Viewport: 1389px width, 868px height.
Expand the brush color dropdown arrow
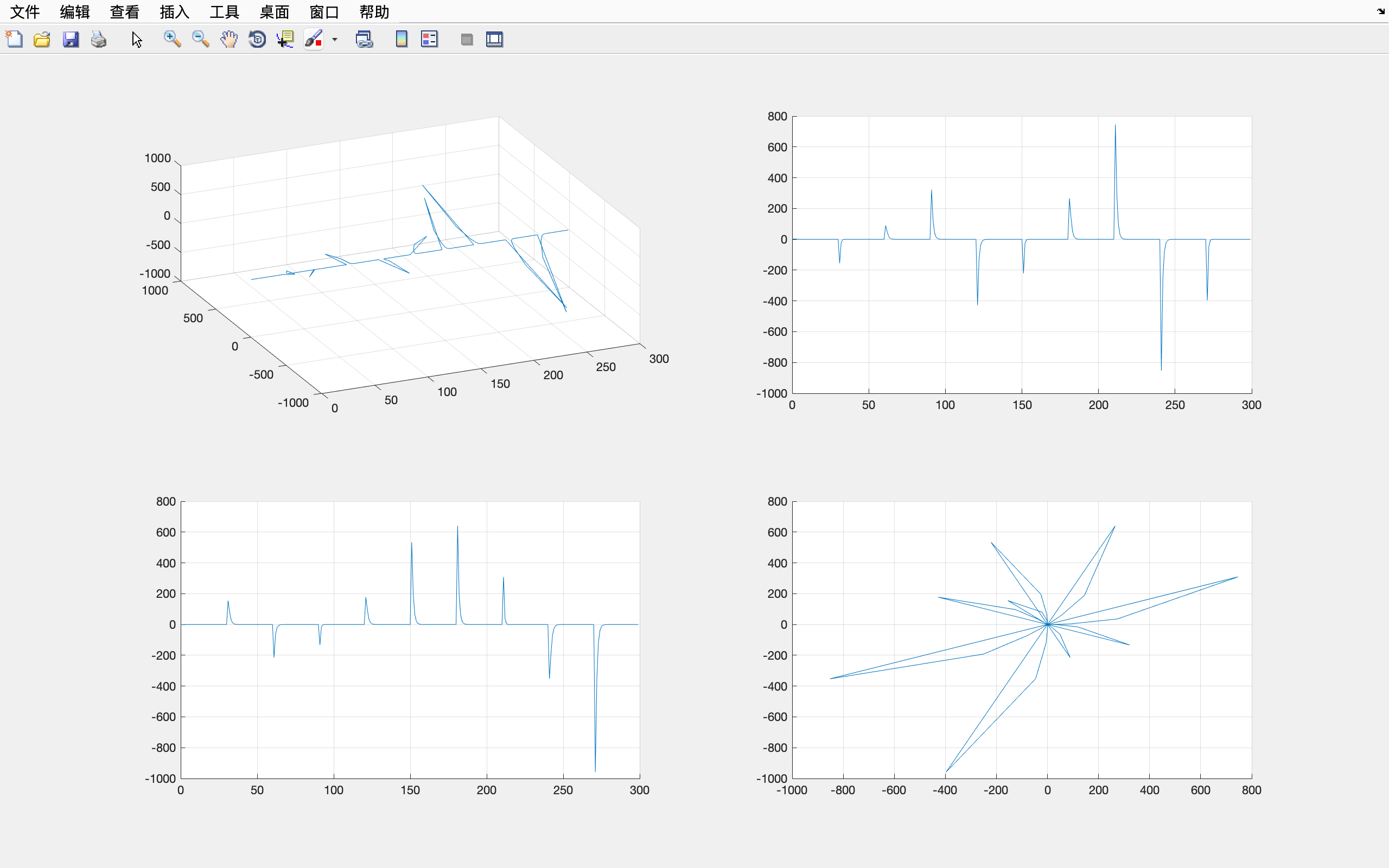[x=335, y=39]
